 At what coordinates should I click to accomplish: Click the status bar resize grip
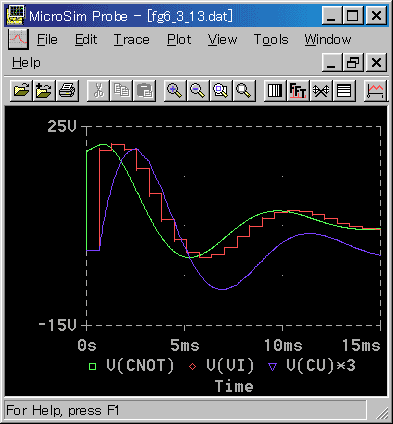click(x=382, y=412)
